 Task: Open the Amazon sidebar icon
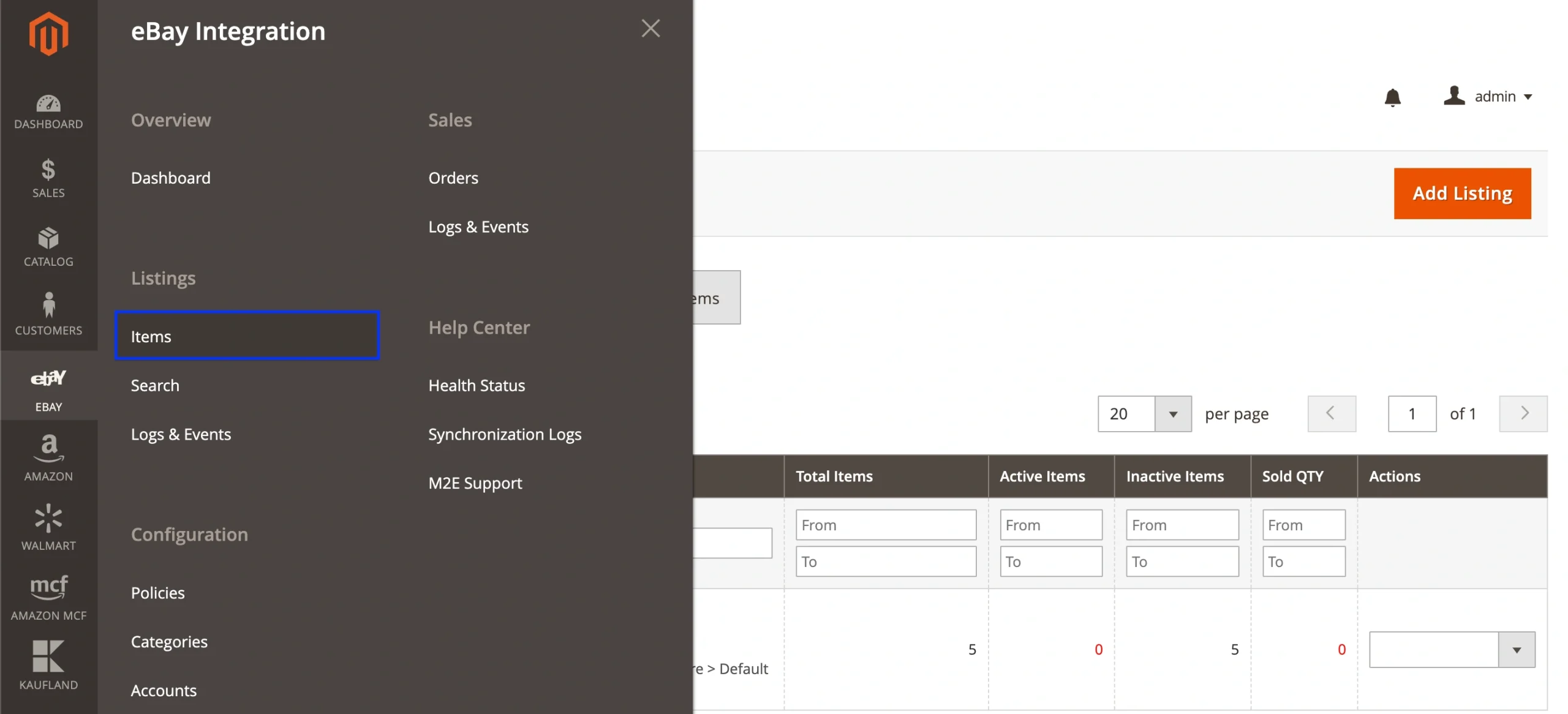(x=48, y=457)
